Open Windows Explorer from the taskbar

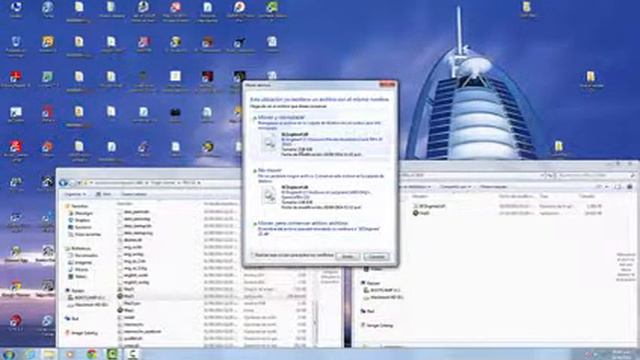click(x=50, y=354)
